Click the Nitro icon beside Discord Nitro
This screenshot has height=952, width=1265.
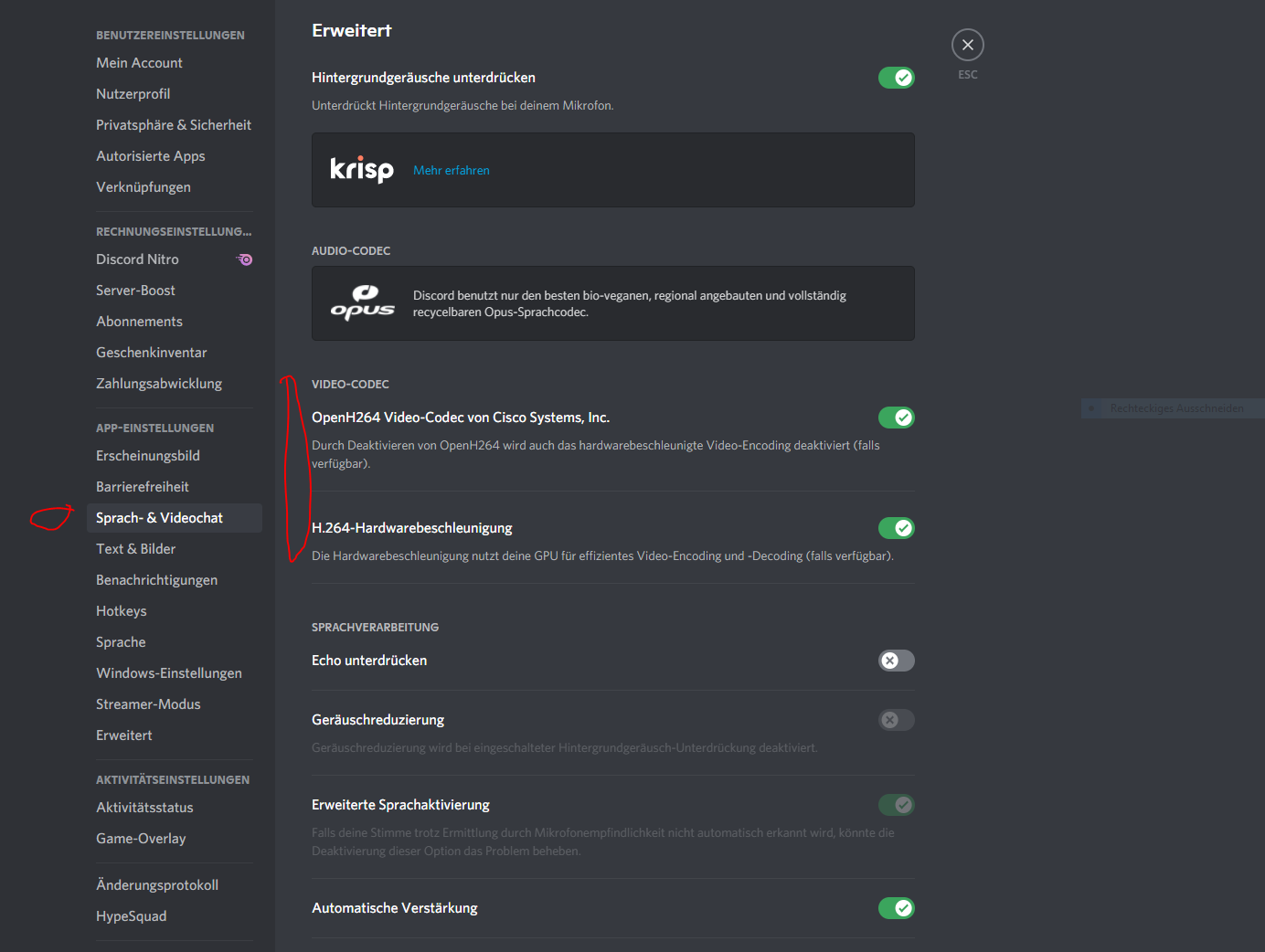point(245,259)
